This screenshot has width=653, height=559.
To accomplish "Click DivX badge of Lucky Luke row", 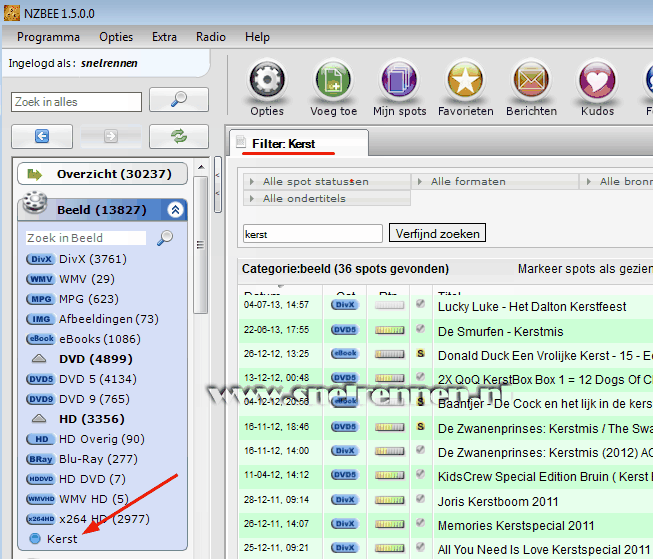I will pos(345,305).
